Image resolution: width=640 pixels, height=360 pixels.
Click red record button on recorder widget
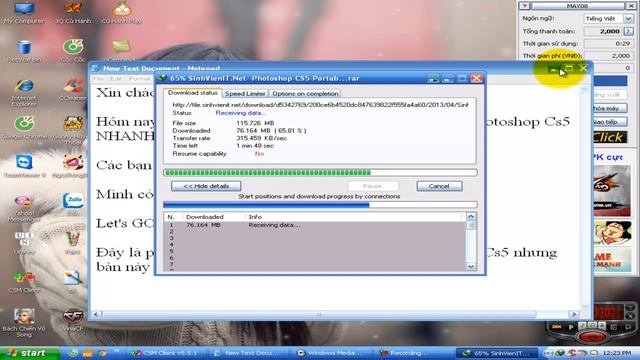pyautogui.click(x=592, y=338)
